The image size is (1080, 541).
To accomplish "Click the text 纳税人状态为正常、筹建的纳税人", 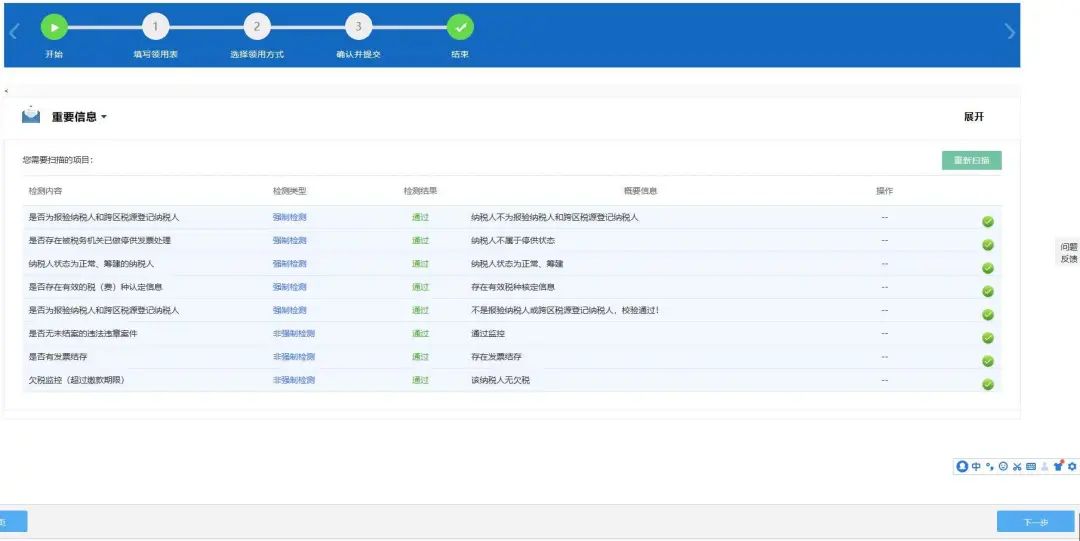I will 91,264.
